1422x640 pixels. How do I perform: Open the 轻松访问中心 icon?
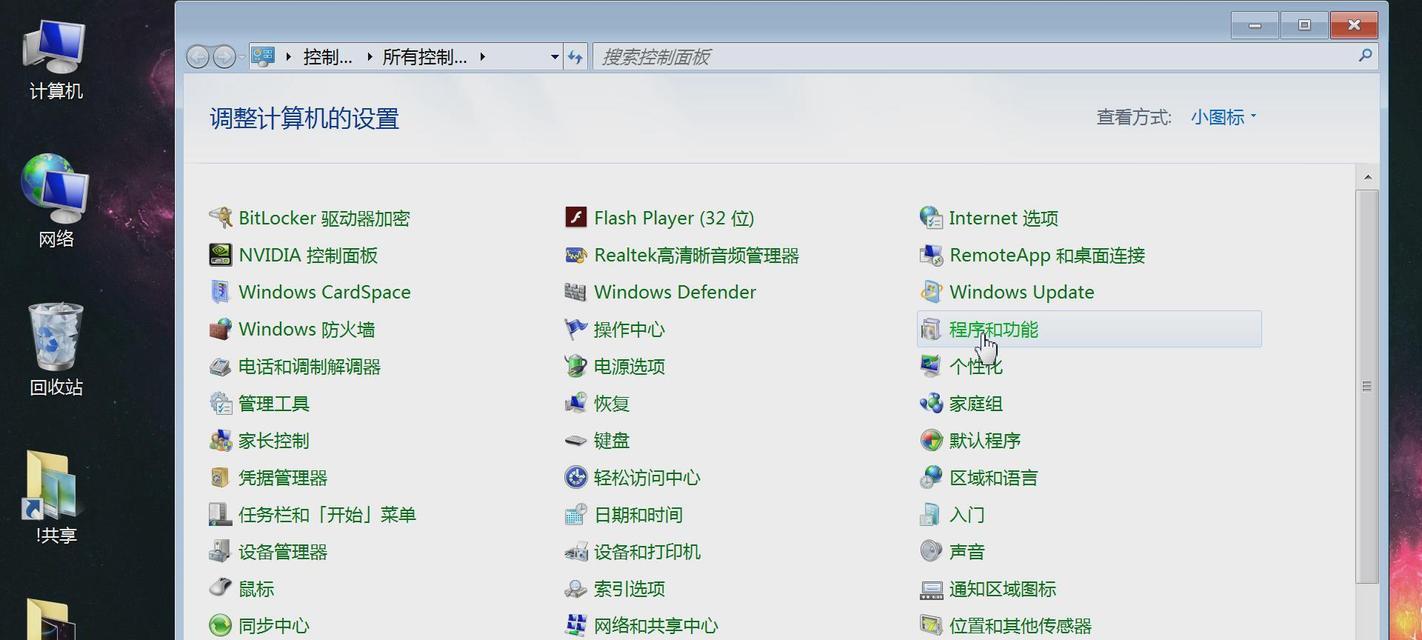[x=575, y=477]
